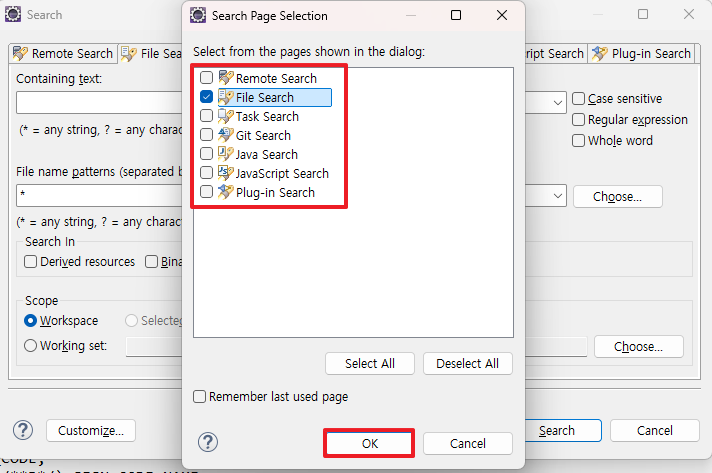Select the JavaScript Search list label
The height and width of the screenshot is (473, 712).
tap(282, 174)
